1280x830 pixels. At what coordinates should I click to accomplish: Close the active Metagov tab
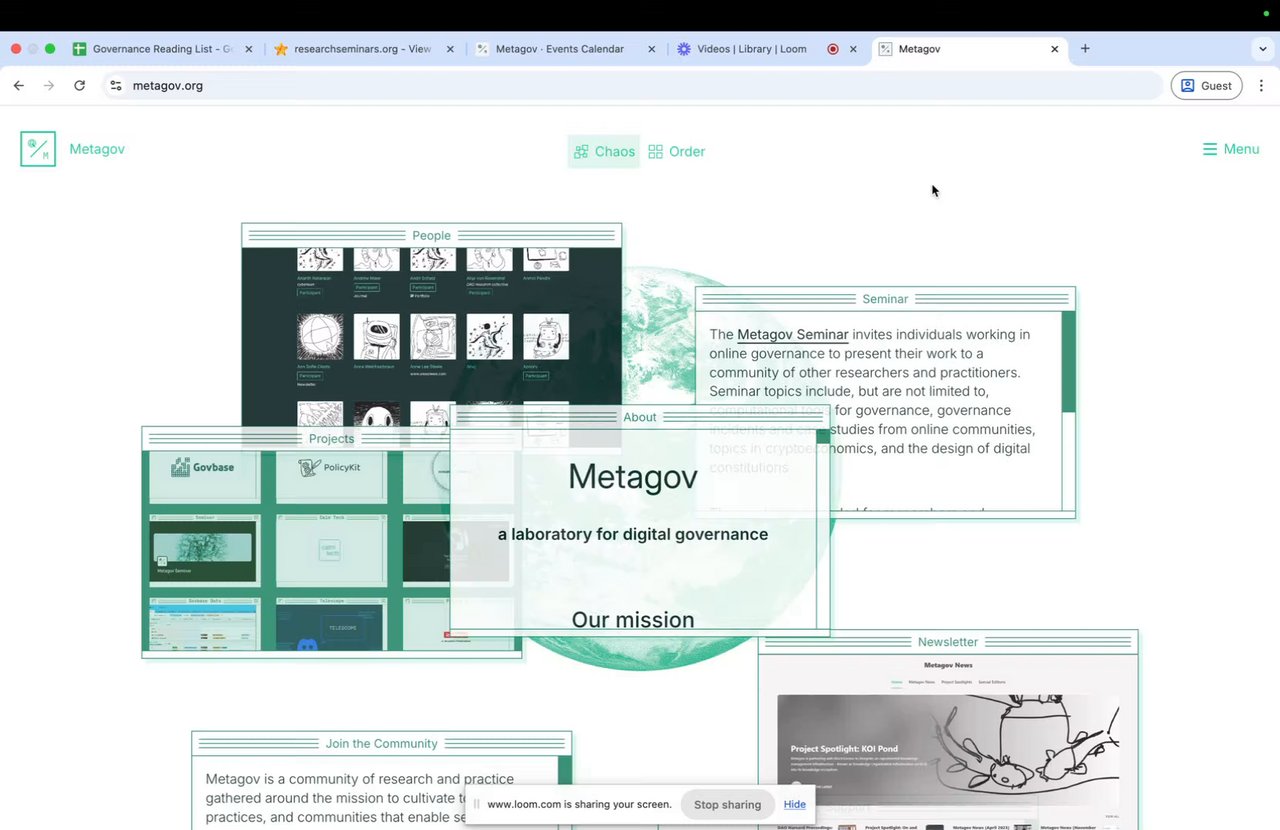click(x=1054, y=49)
